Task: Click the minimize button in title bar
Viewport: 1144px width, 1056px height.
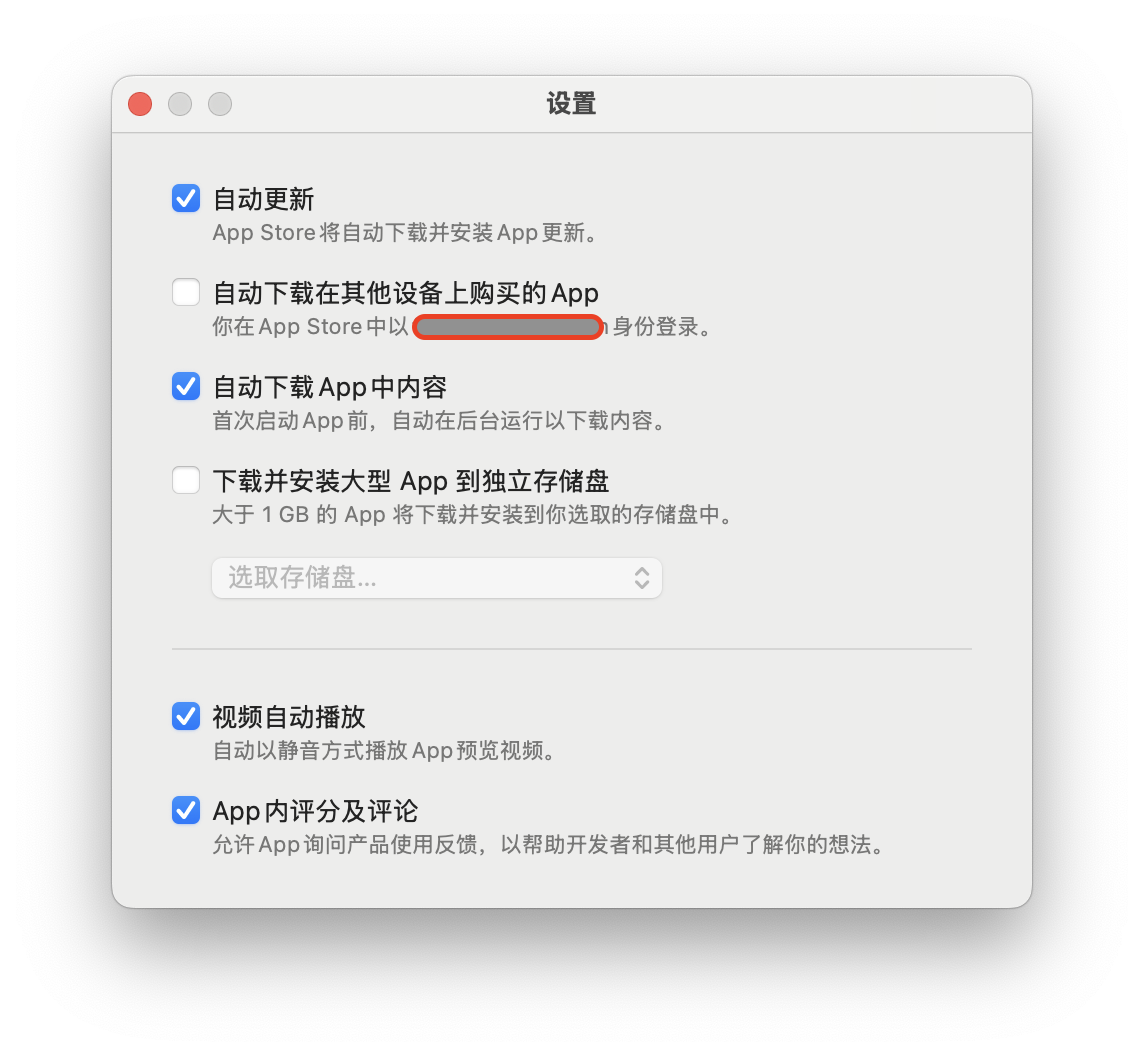Action: (180, 104)
